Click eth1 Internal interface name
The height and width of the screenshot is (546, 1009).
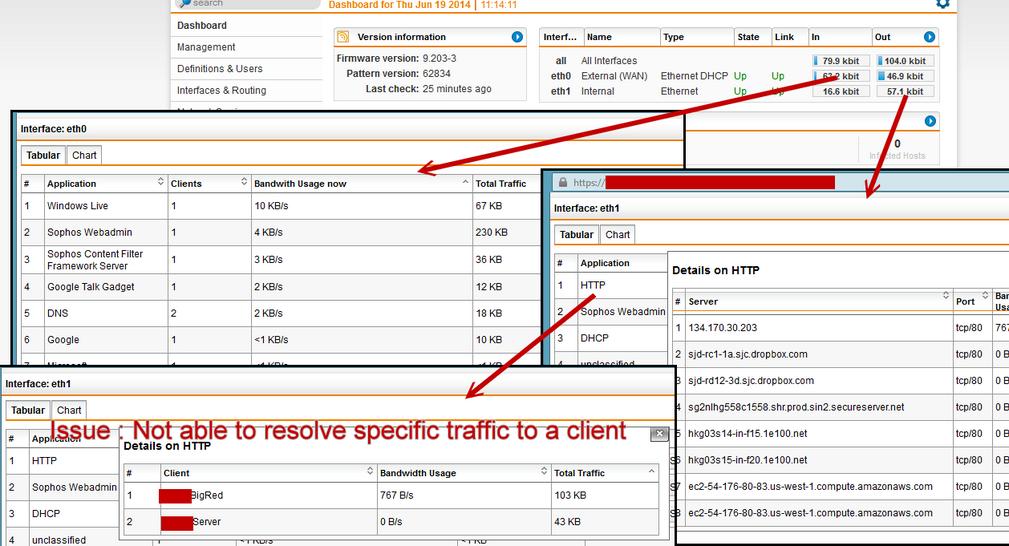tap(597, 91)
